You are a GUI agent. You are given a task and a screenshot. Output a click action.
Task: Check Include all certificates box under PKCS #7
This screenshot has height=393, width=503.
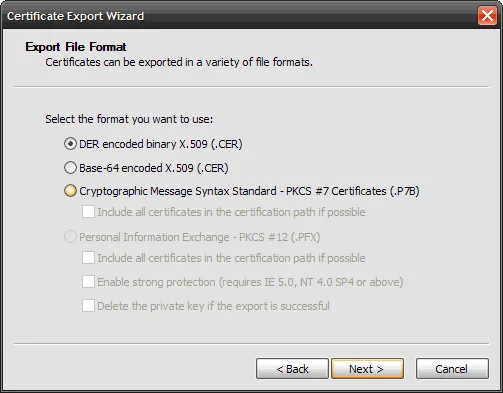point(88,212)
